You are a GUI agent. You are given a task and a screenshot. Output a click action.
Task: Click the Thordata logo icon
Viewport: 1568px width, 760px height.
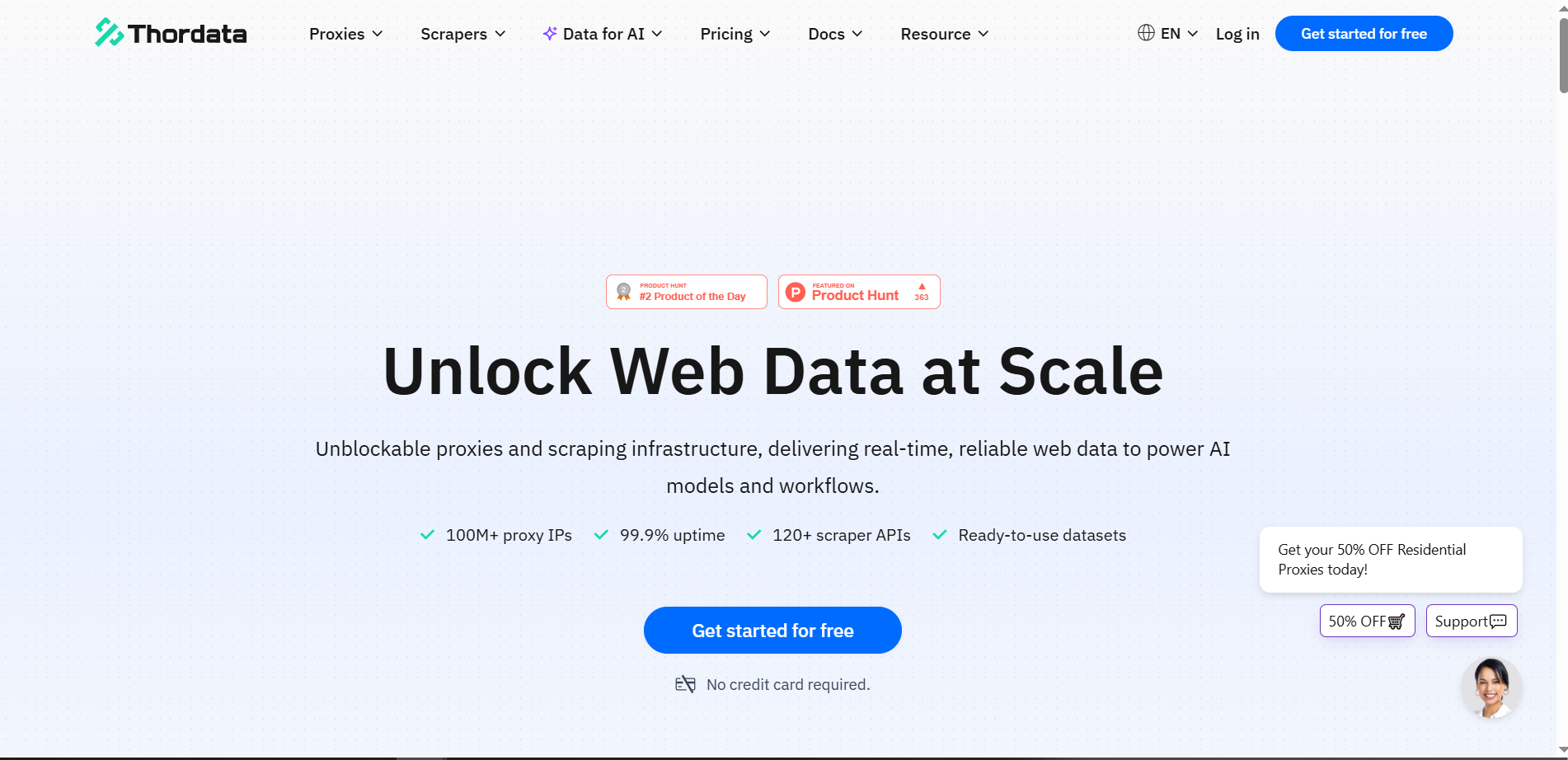tap(109, 33)
